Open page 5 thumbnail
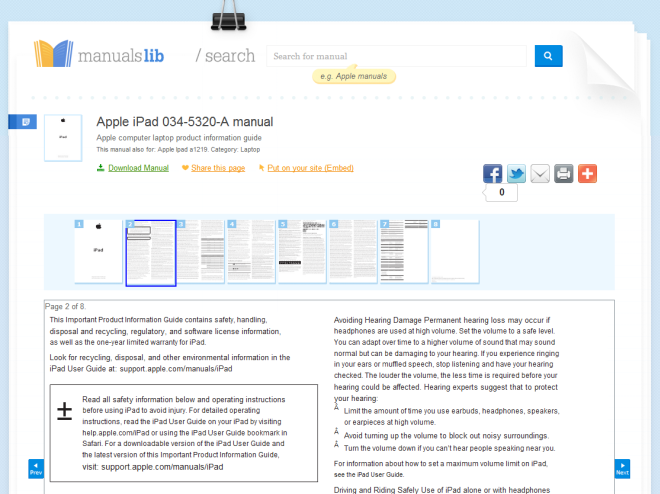 pos(302,252)
